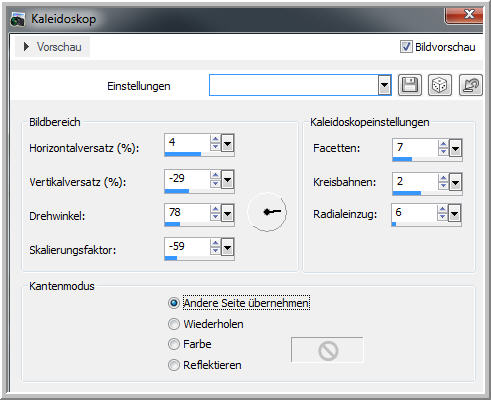Increase Kreisbahnen with the up spinner
The width and height of the screenshot is (491, 400).
pos(443,178)
